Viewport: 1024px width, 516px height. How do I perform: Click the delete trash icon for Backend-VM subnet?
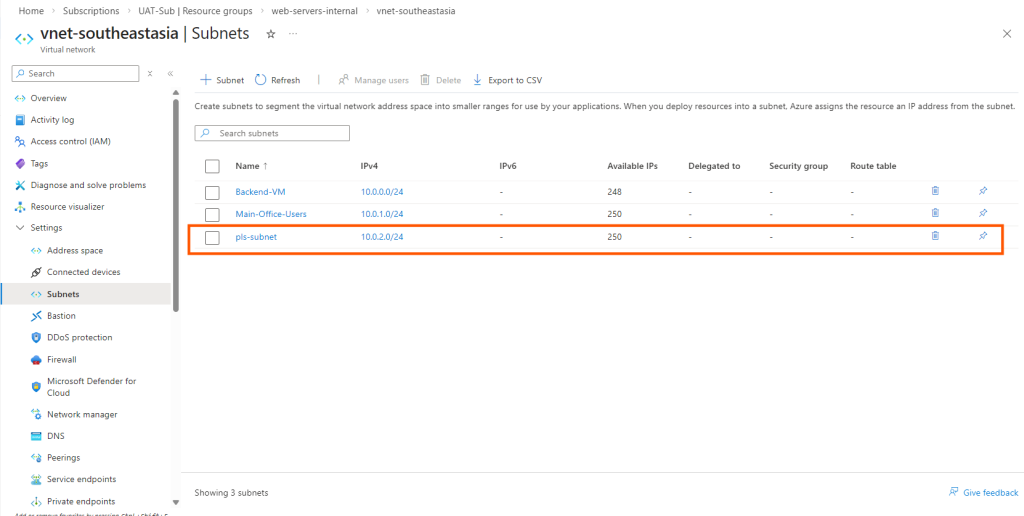coord(935,190)
